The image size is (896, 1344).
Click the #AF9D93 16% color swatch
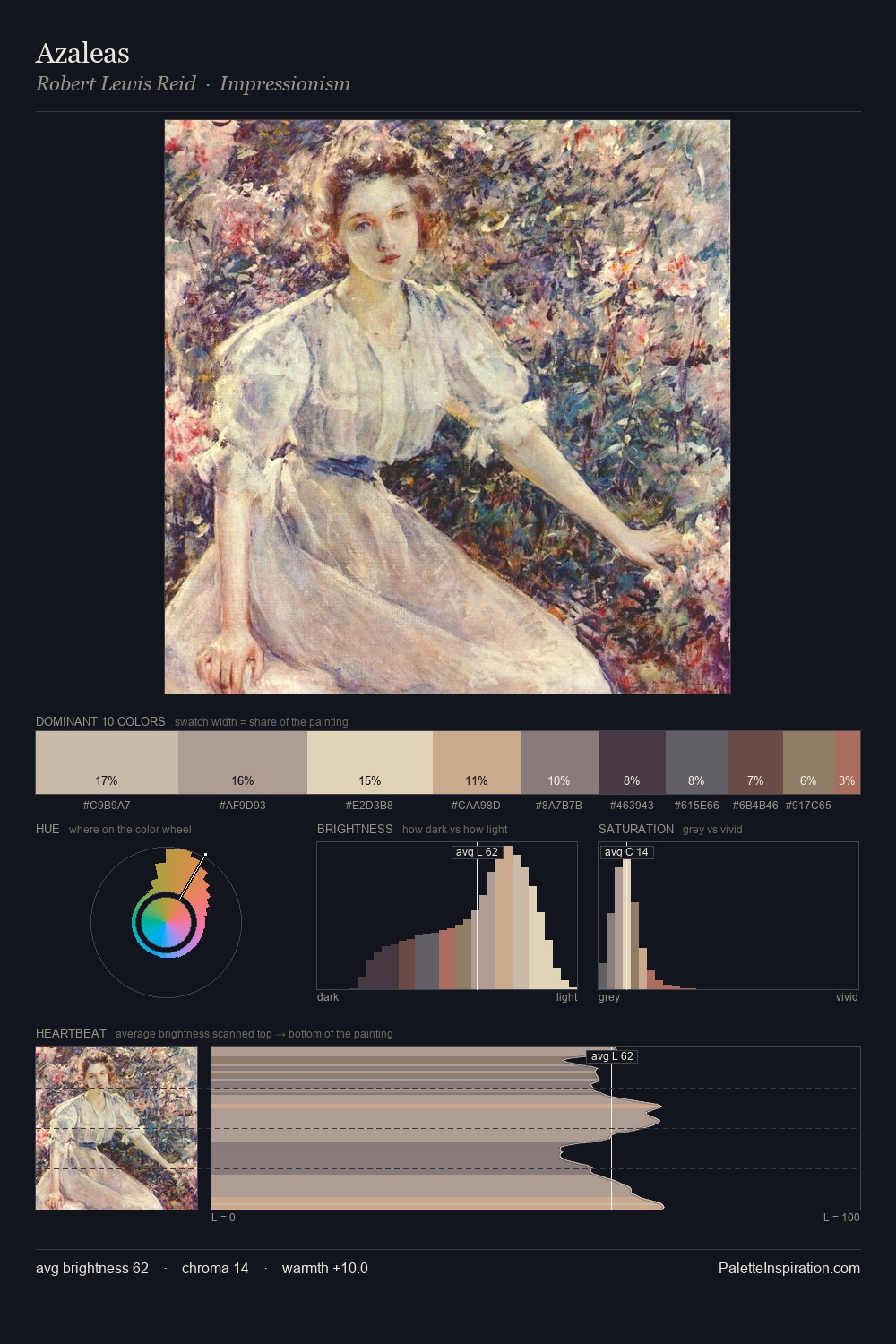tap(243, 762)
